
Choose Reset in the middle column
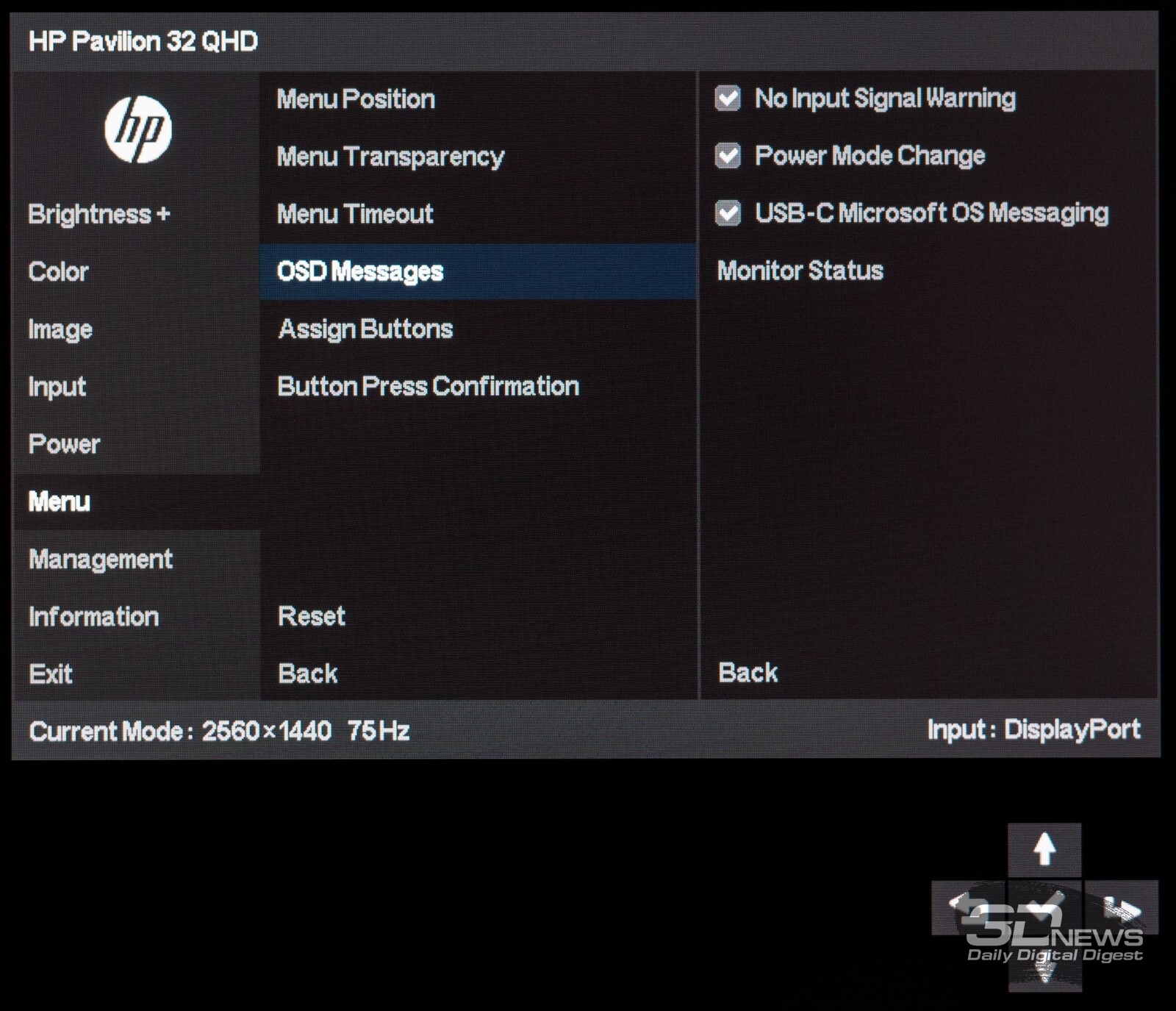pos(312,616)
